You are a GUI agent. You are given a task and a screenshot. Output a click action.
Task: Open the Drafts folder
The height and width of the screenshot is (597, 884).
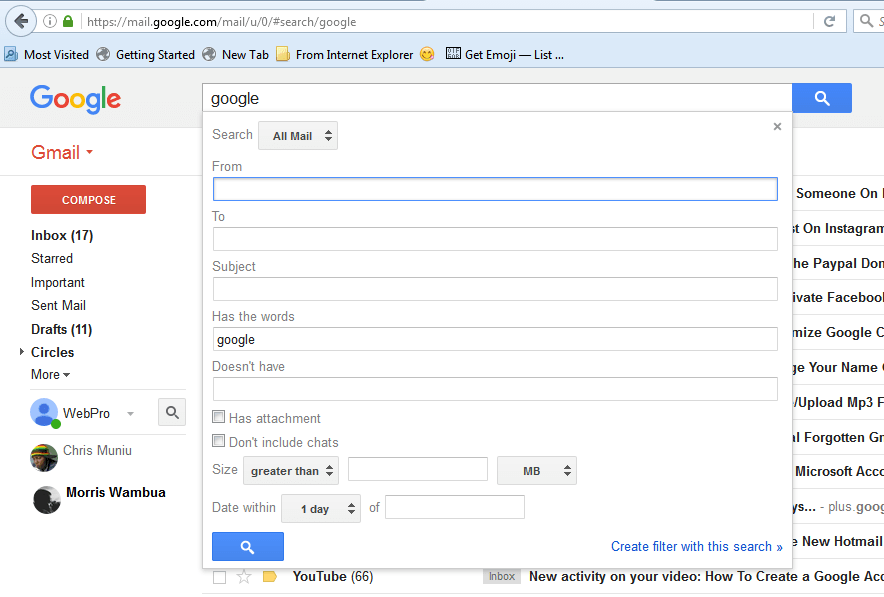62,328
